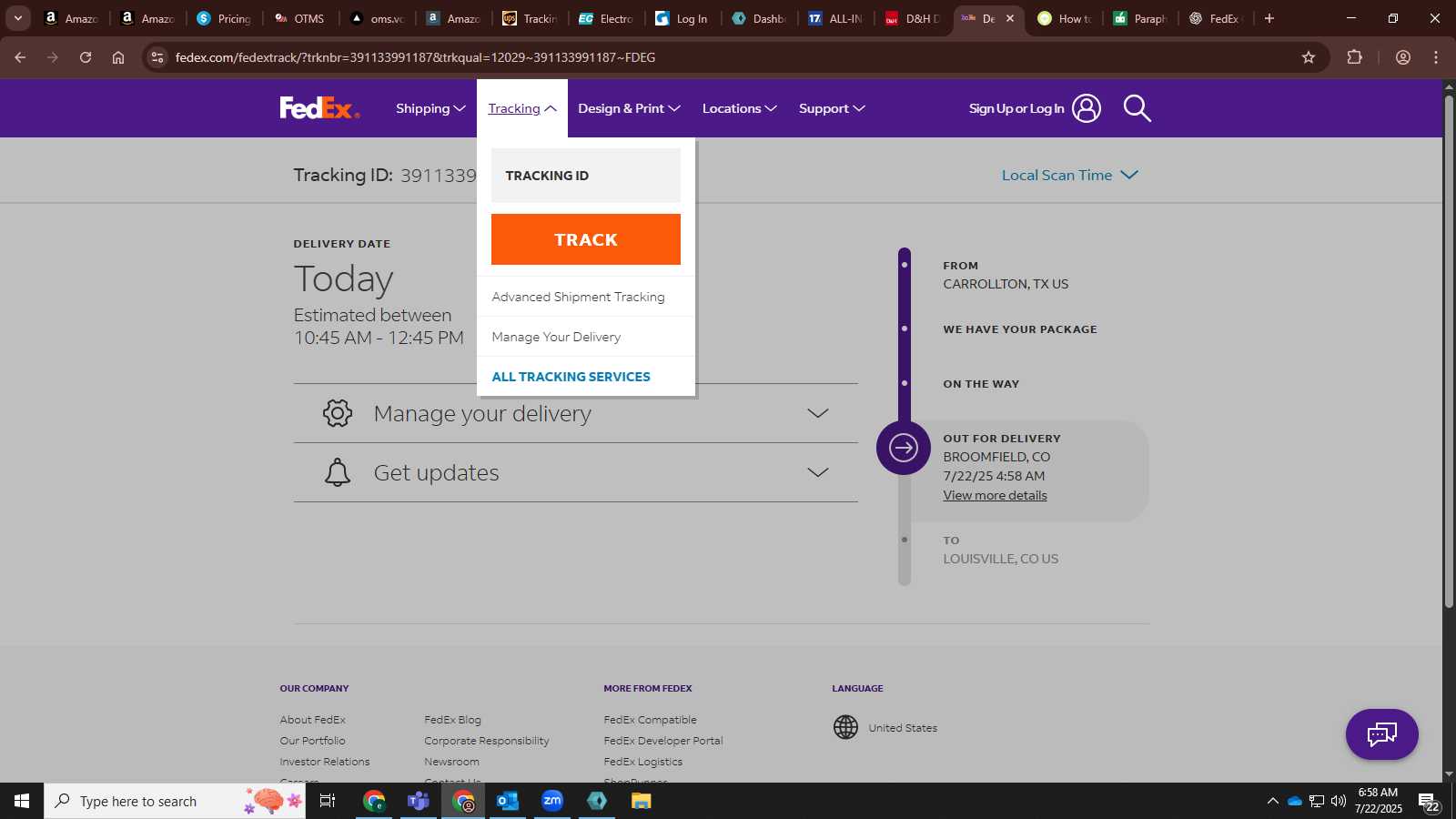Click the bell icon beside Get updates
Image resolution: width=1456 pixels, height=819 pixels.
click(x=338, y=472)
